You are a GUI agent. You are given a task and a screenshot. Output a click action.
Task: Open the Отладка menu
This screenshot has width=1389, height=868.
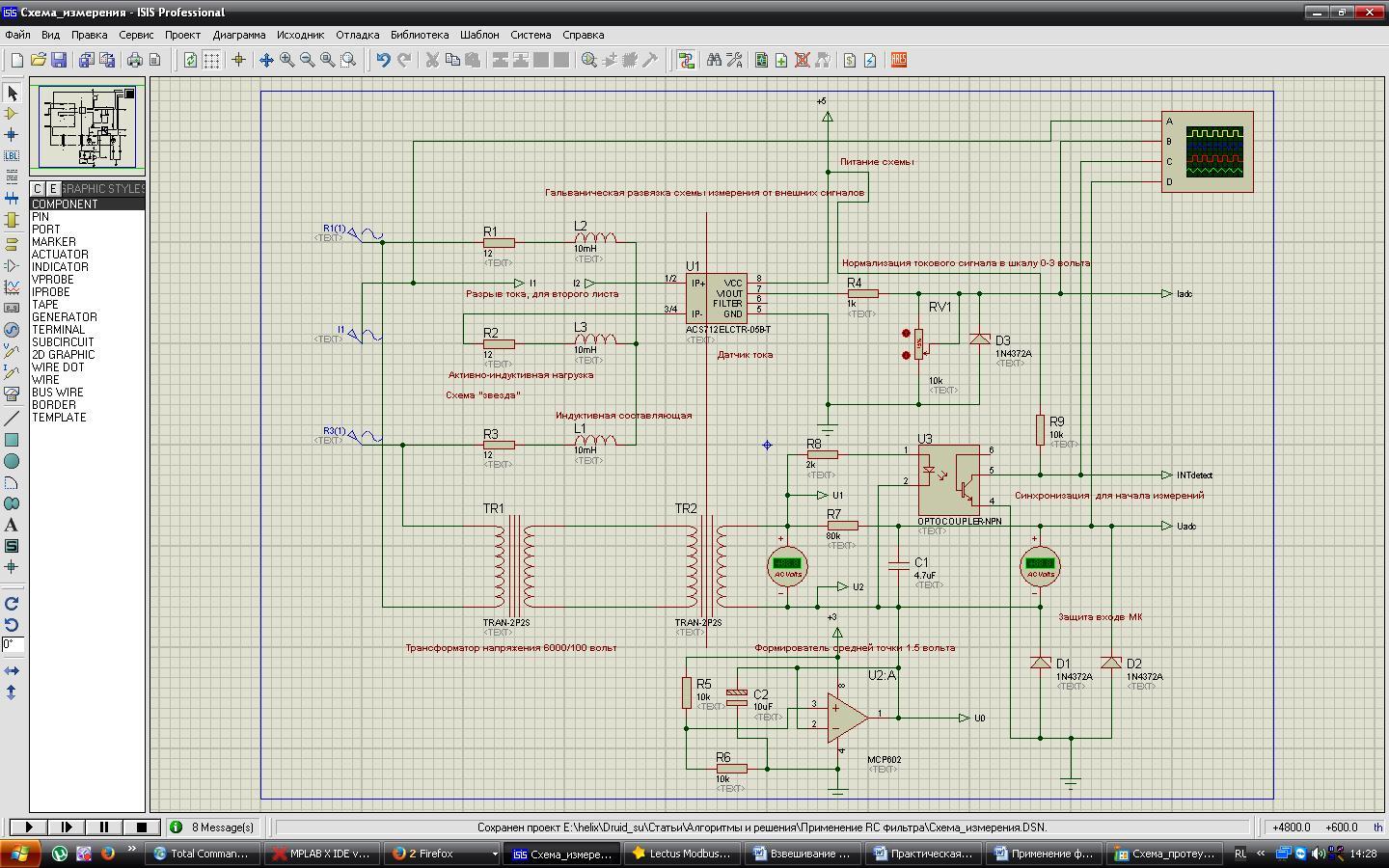tap(357, 35)
